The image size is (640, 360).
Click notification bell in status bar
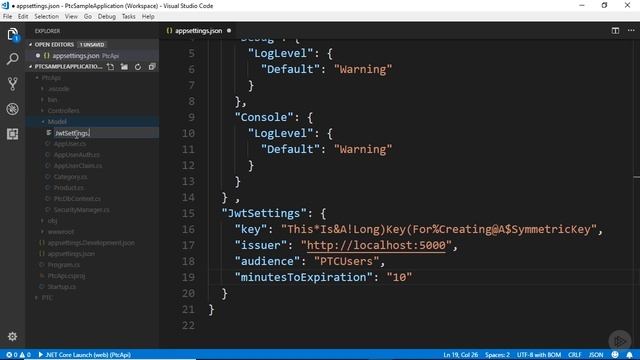[x=629, y=355]
